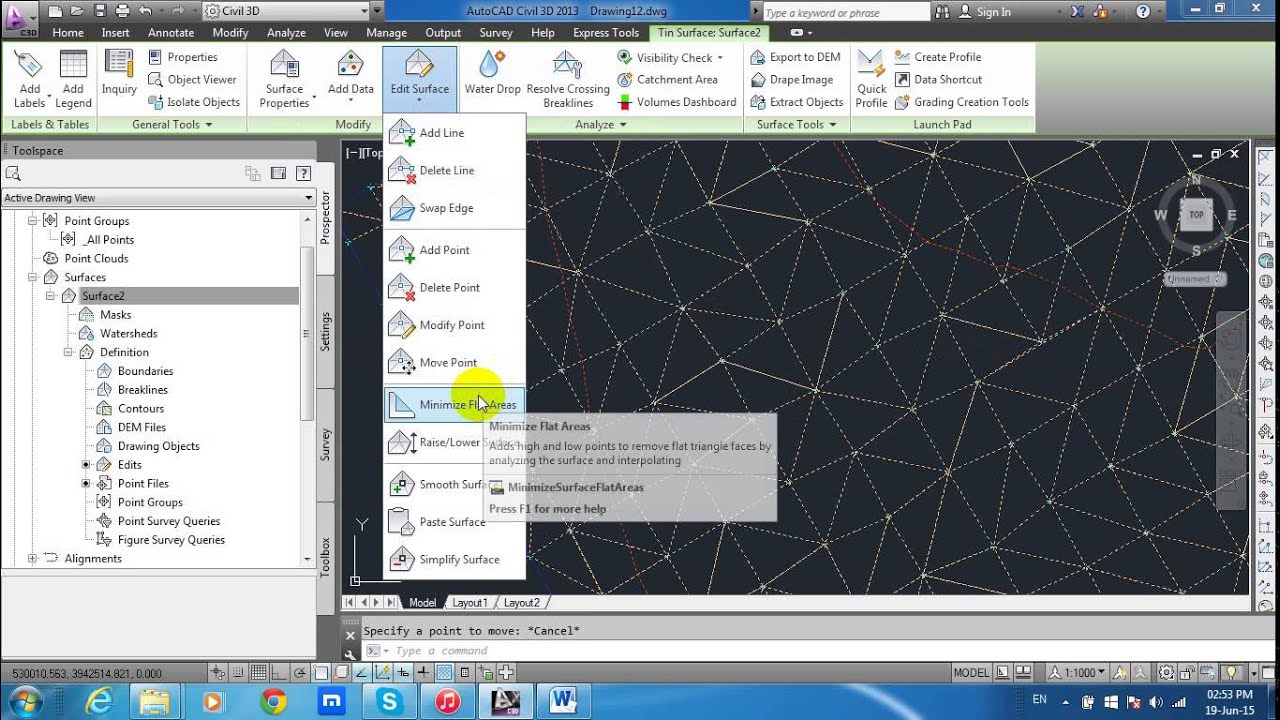Open the Volumes Dashboard
The image size is (1280, 720).
point(677,102)
